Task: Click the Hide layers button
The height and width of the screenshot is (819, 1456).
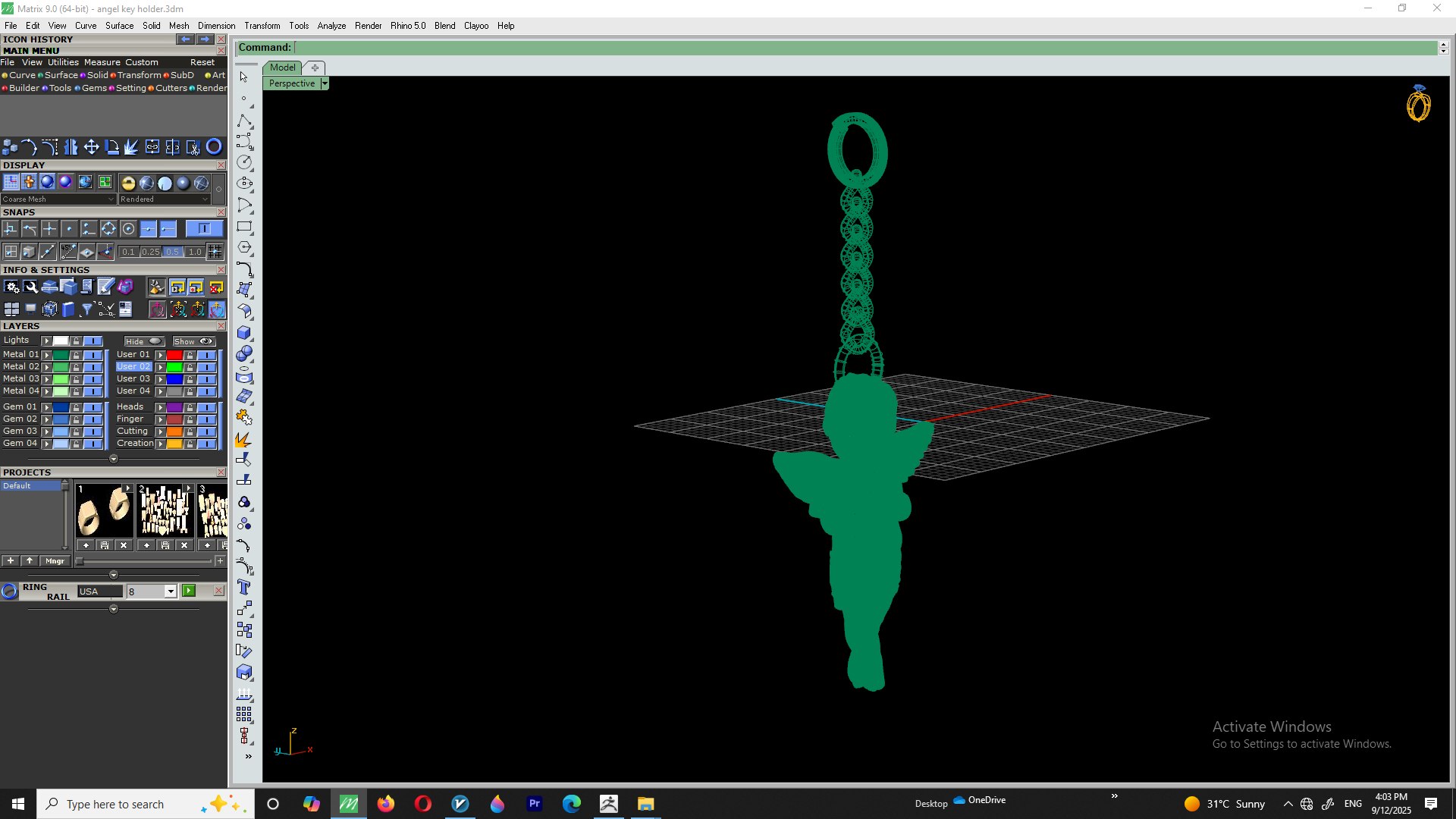Action: 144,341
